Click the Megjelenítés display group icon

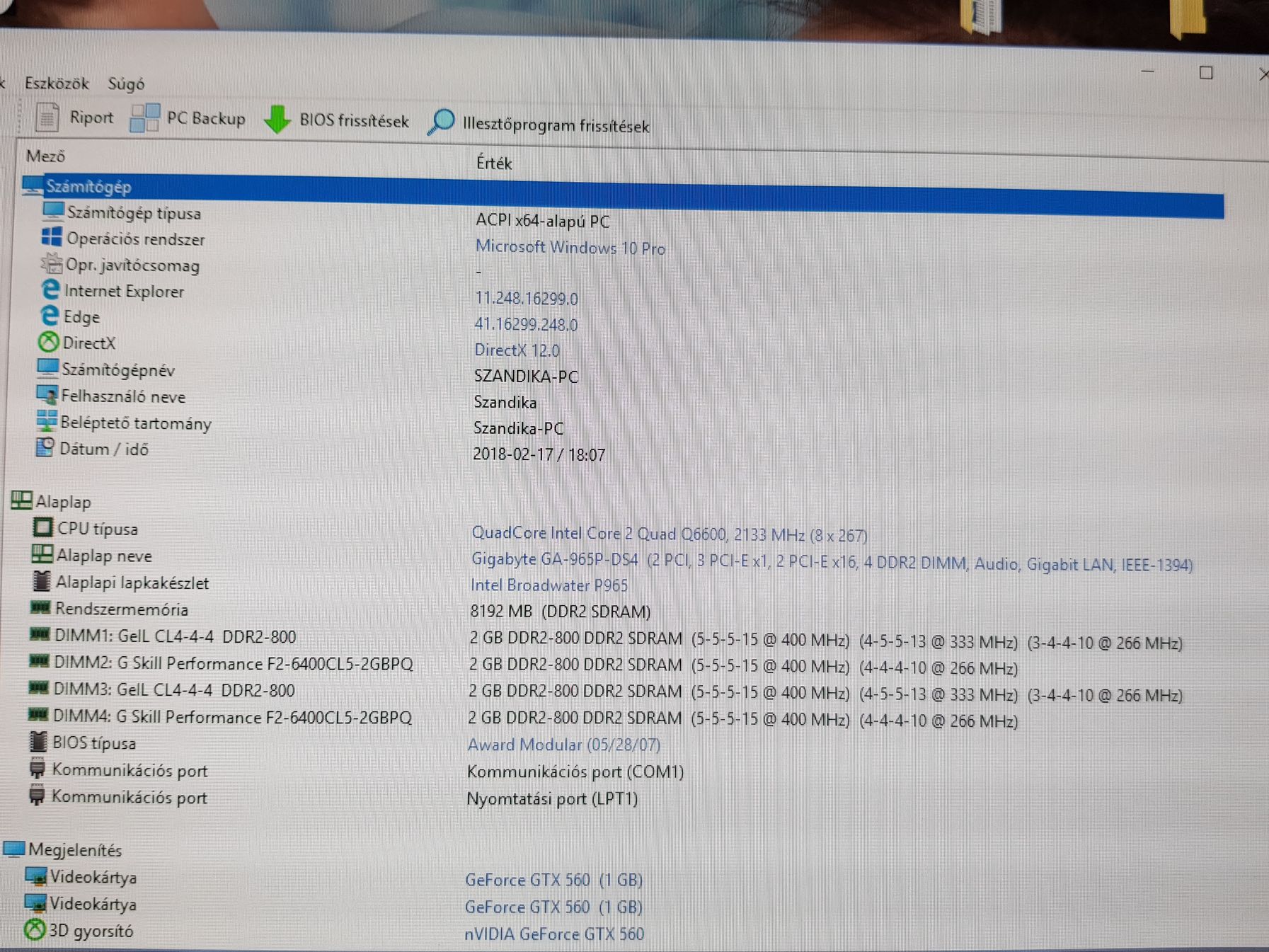point(14,848)
